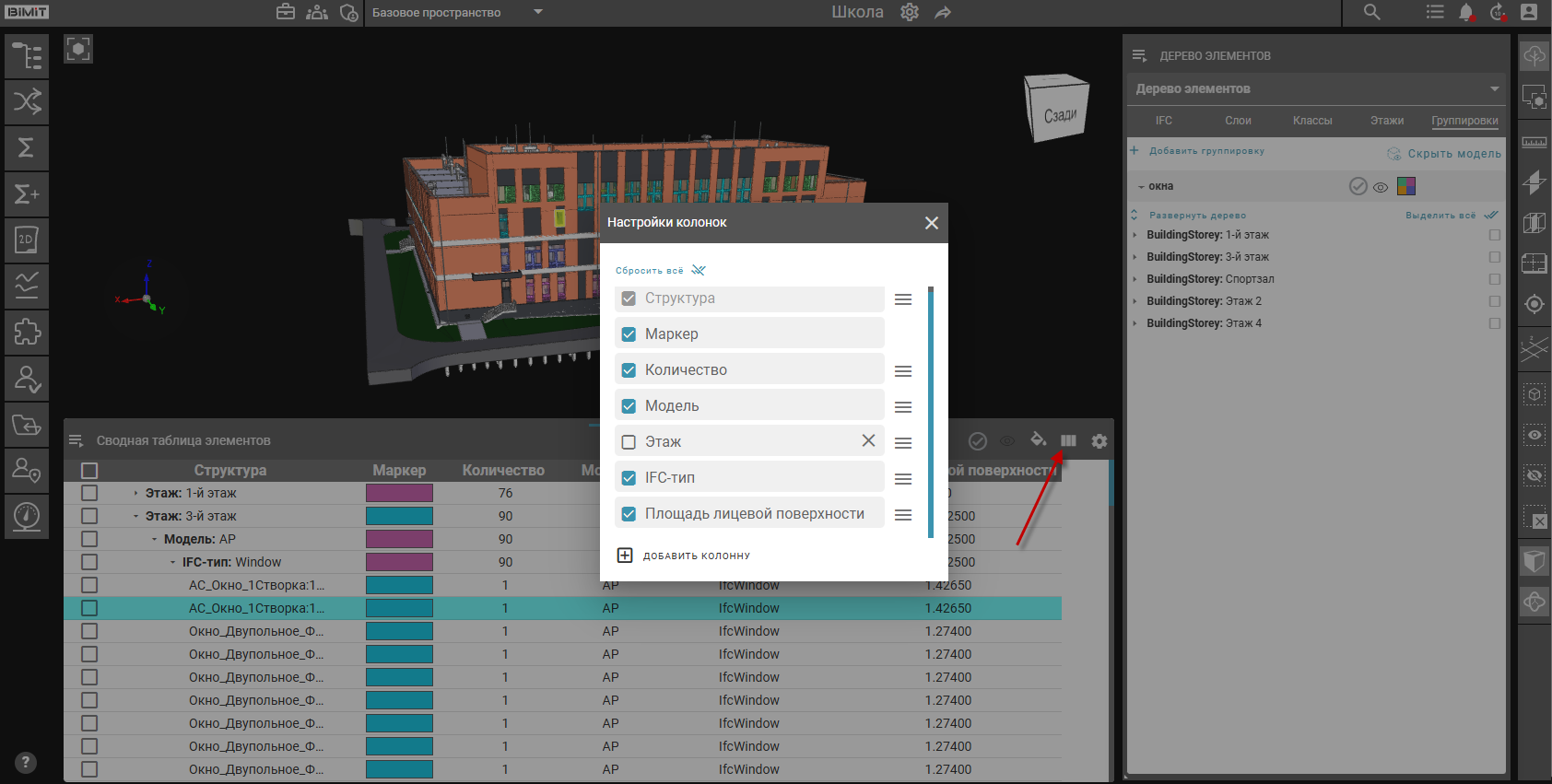Enable the Этаж column checkbox
This screenshot has height=784, width=1552.
click(x=629, y=442)
